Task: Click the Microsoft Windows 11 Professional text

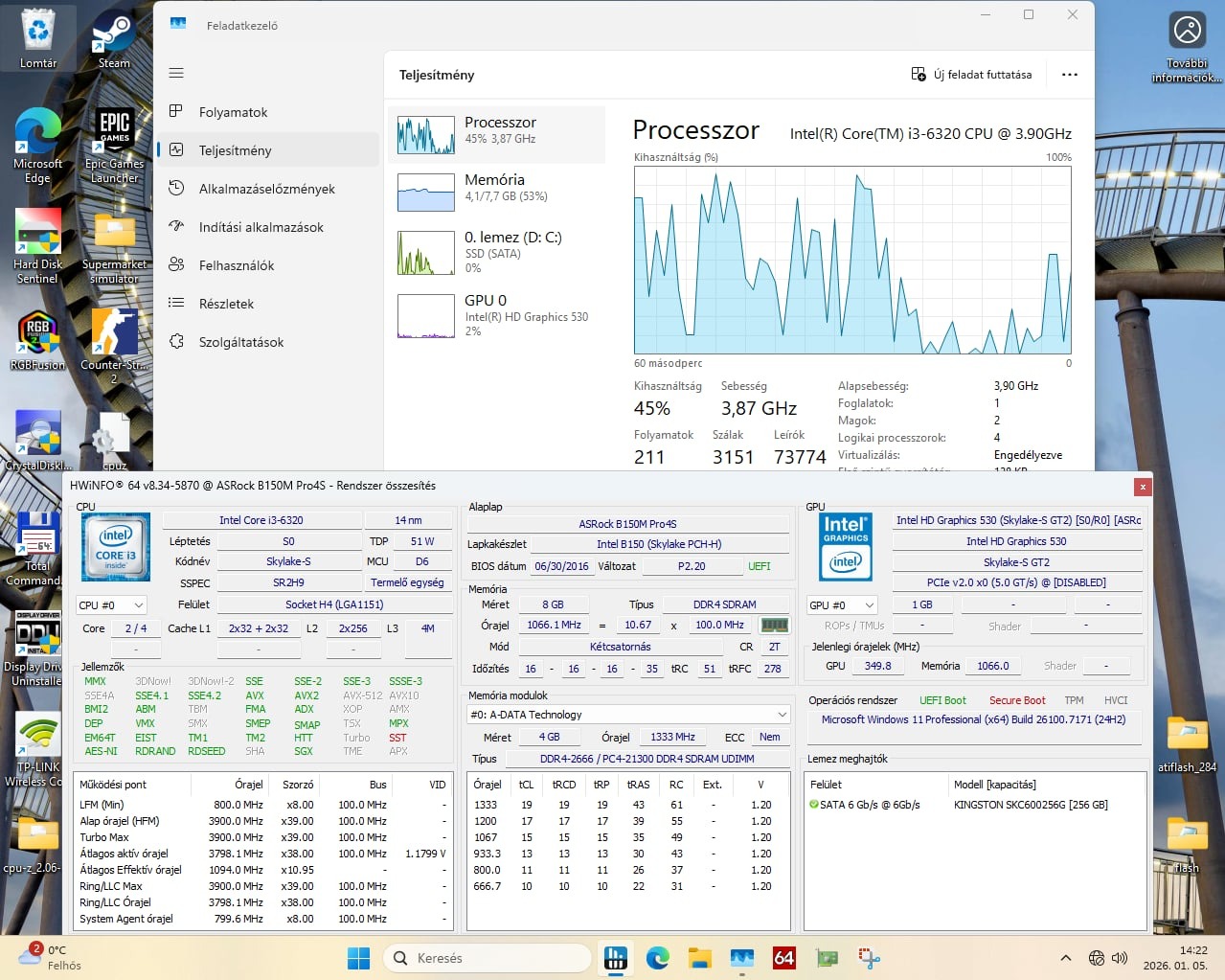Action: tap(973, 719)
